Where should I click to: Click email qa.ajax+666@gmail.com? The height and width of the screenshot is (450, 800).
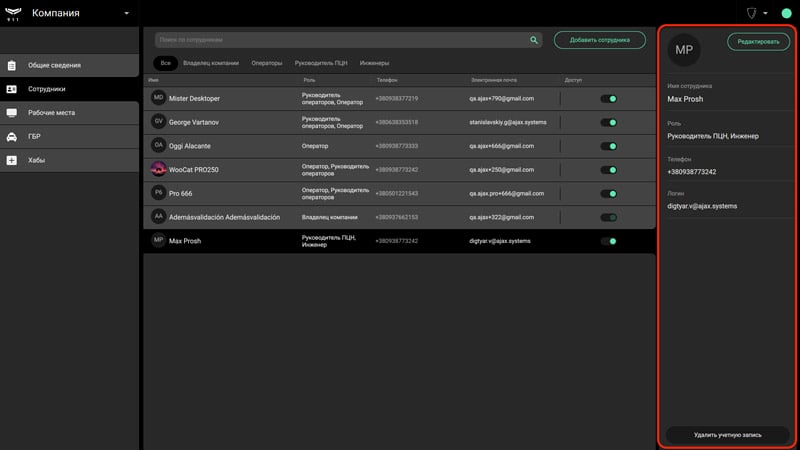click(x=502, y=146)
